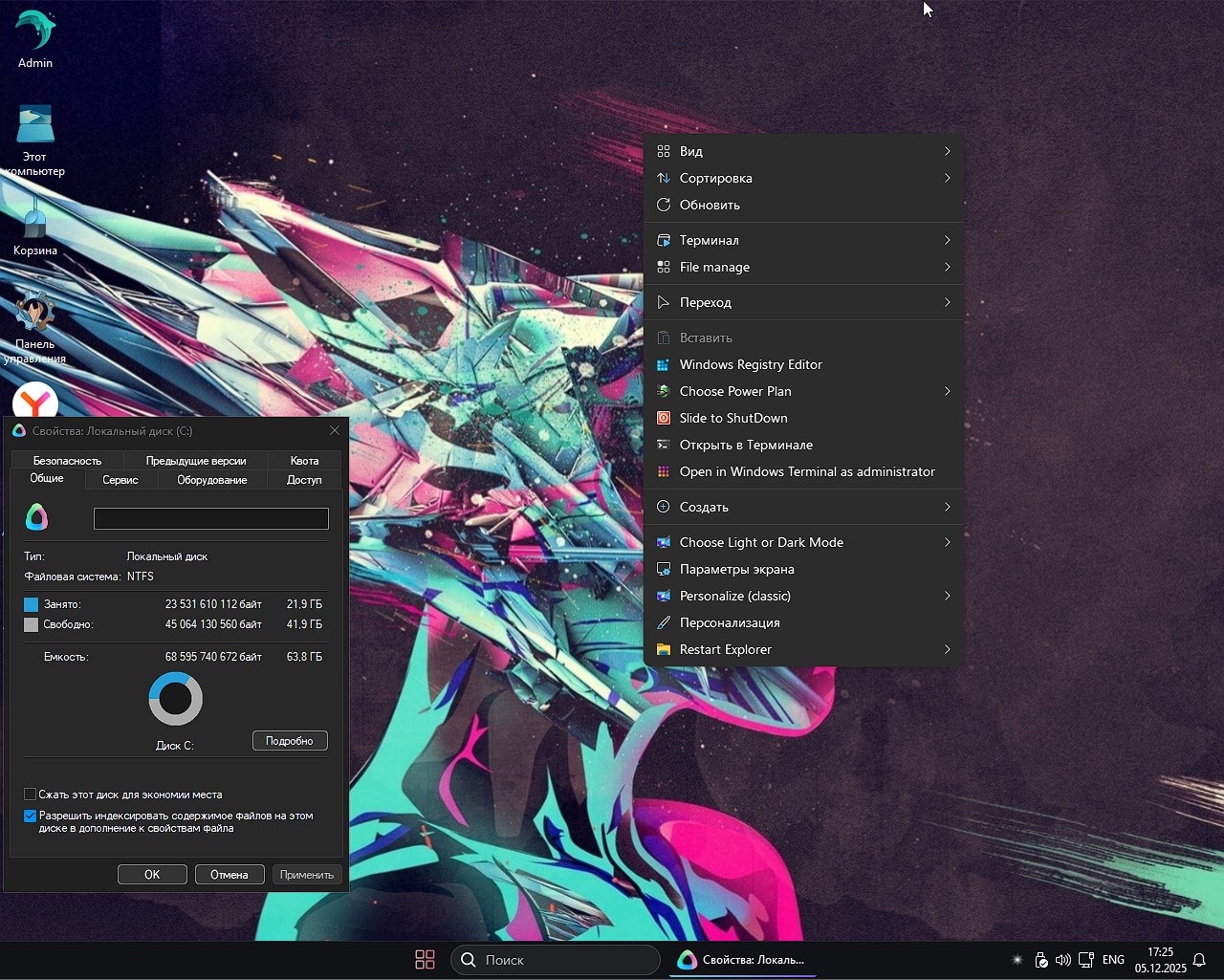Select Обновить from the context menu
The height and width of the screenshot is (980, 1224).
click(709, 205)
